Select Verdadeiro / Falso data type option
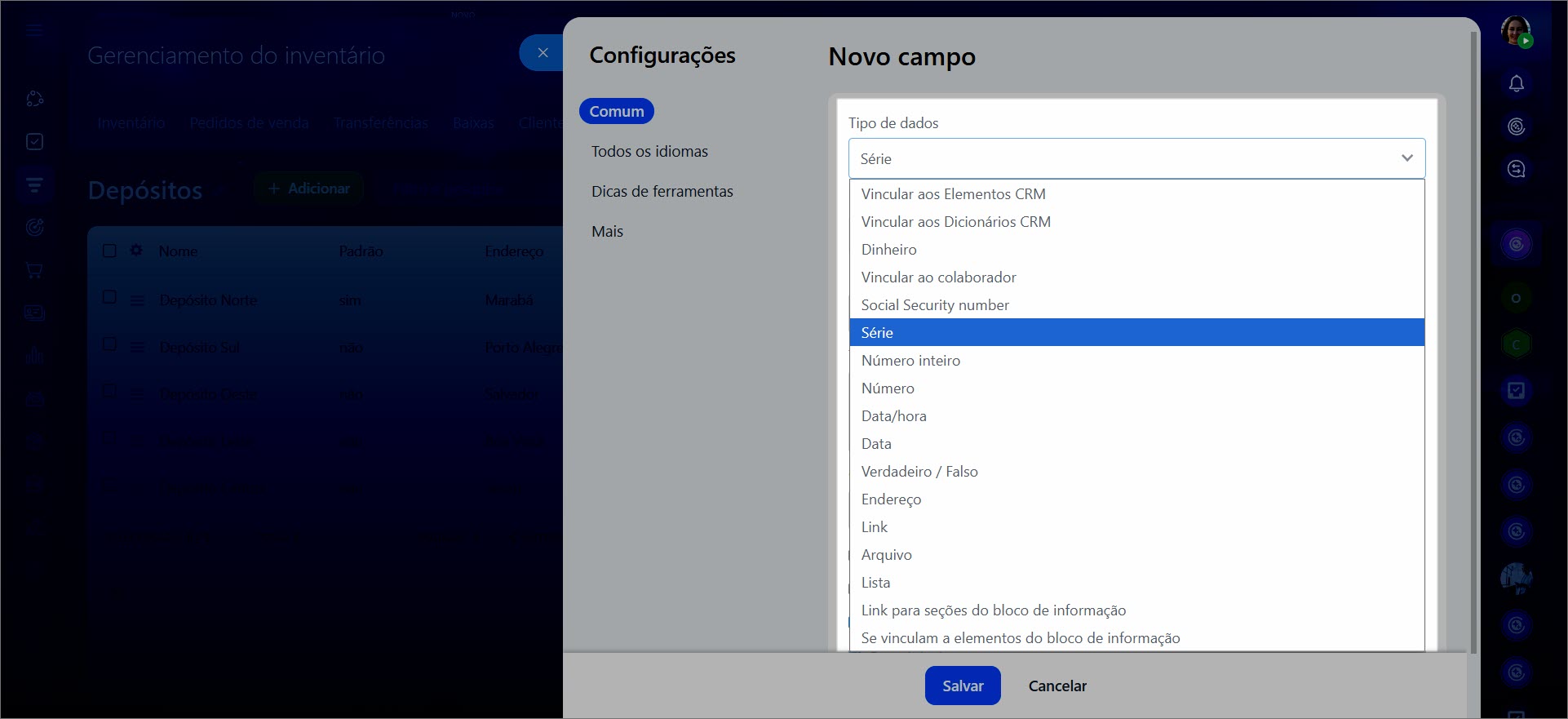 pyautogui.click(x=919, y=472)
